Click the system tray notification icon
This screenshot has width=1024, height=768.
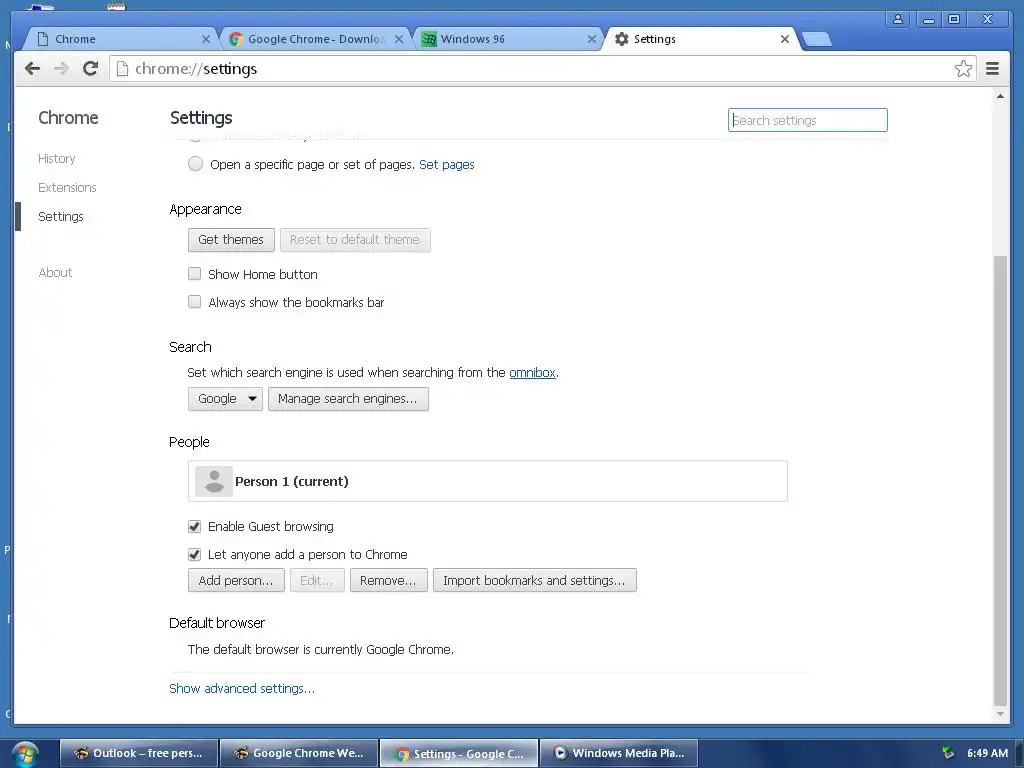point(948,753)
